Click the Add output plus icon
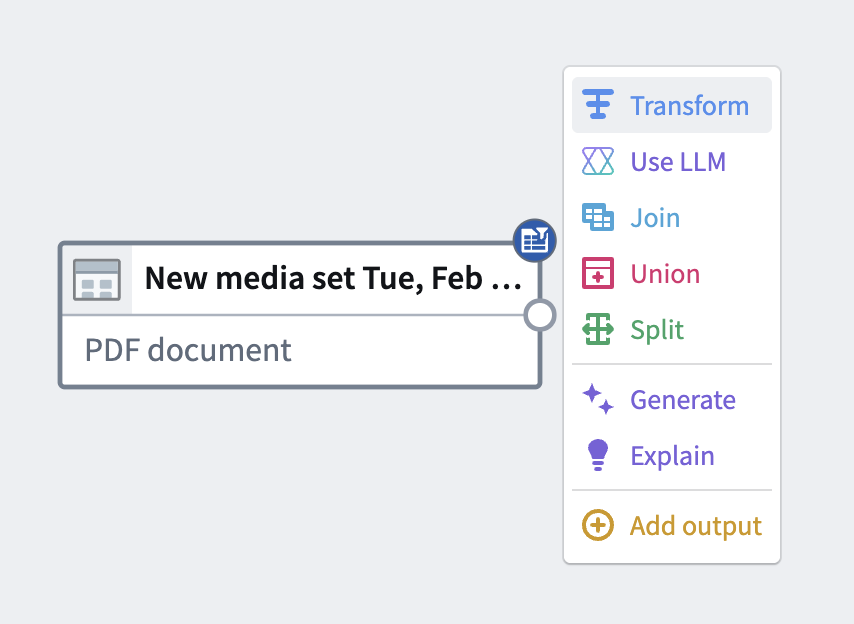This screenshot has width=854, height=624. point(598,525)
